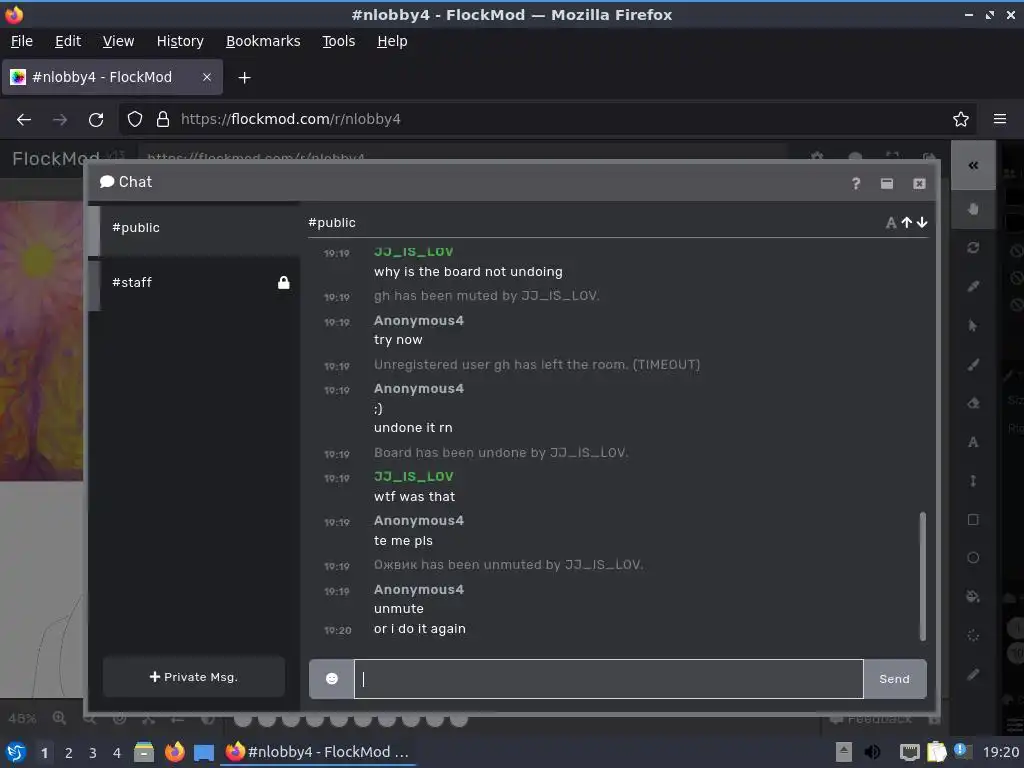Open the History menu
The image size is (1024, 768).
tap(180, 41)
